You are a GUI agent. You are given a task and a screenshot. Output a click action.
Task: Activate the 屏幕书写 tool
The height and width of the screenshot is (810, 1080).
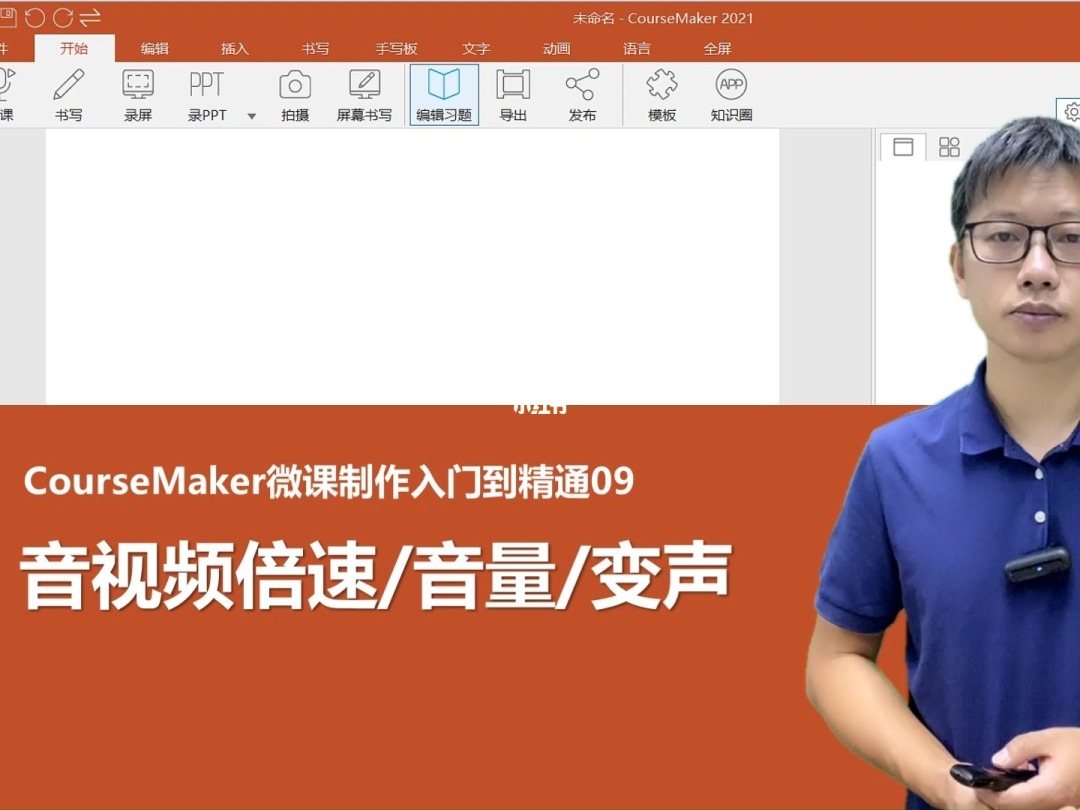tap(364, 95)
